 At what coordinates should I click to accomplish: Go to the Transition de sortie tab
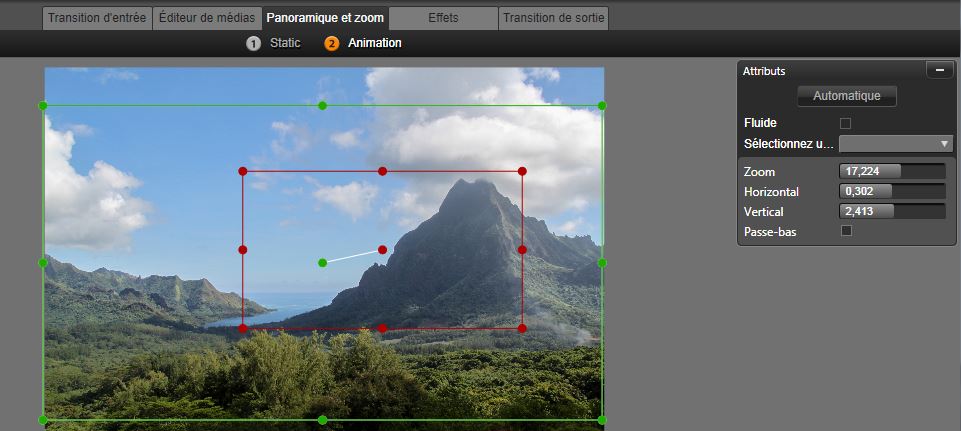tap(553, 18)
